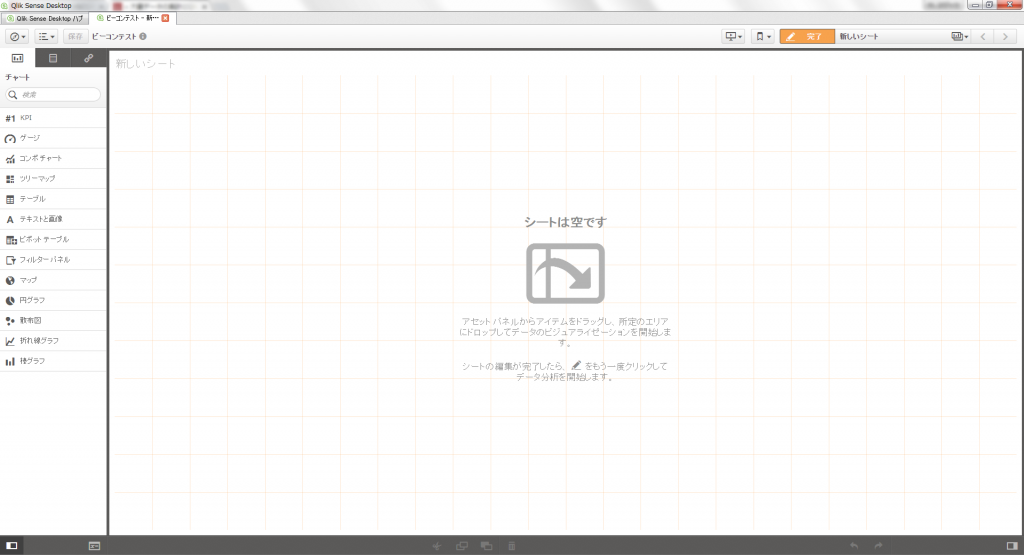1024x555 pixels.
Task: Toggle the properties panel at bottom-right
Action: (1012, 545)
